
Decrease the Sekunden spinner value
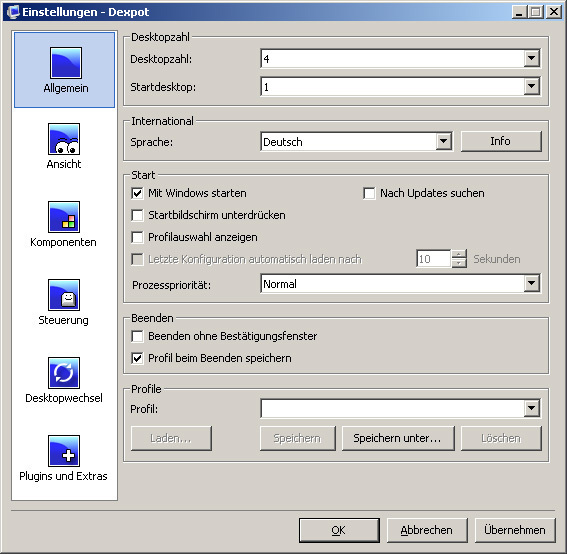459,263
